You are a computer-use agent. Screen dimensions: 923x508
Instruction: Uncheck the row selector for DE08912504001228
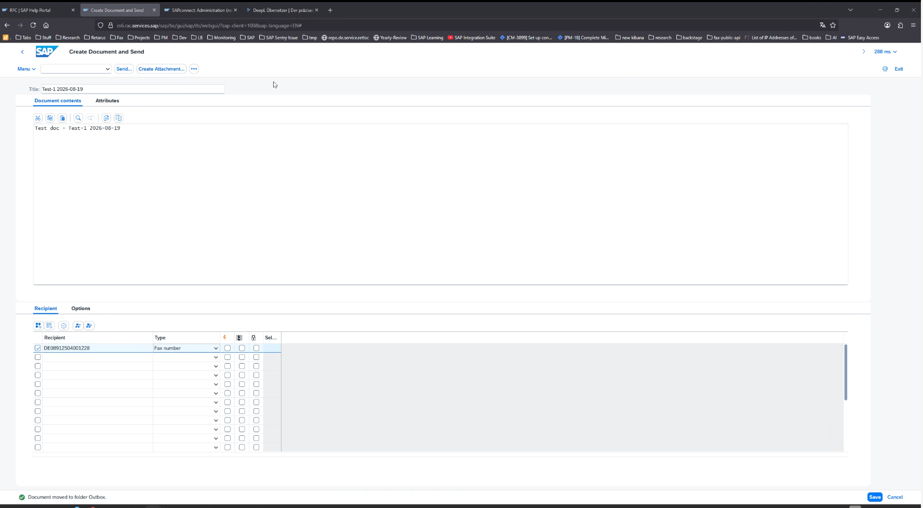[x=38, y=348]
